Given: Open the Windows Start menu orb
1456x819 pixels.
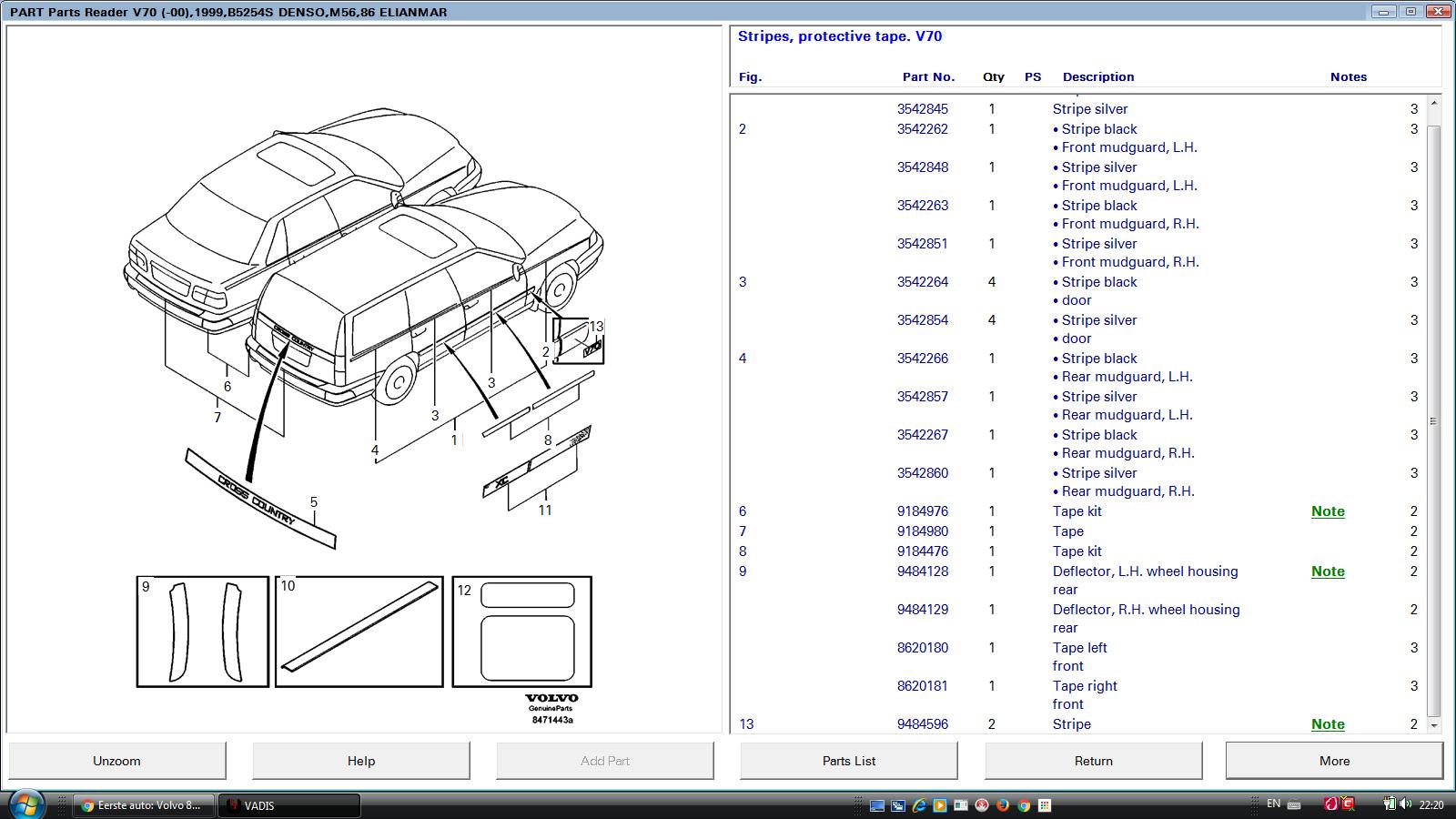Looking at the screenshot, I should coord(25,804).
